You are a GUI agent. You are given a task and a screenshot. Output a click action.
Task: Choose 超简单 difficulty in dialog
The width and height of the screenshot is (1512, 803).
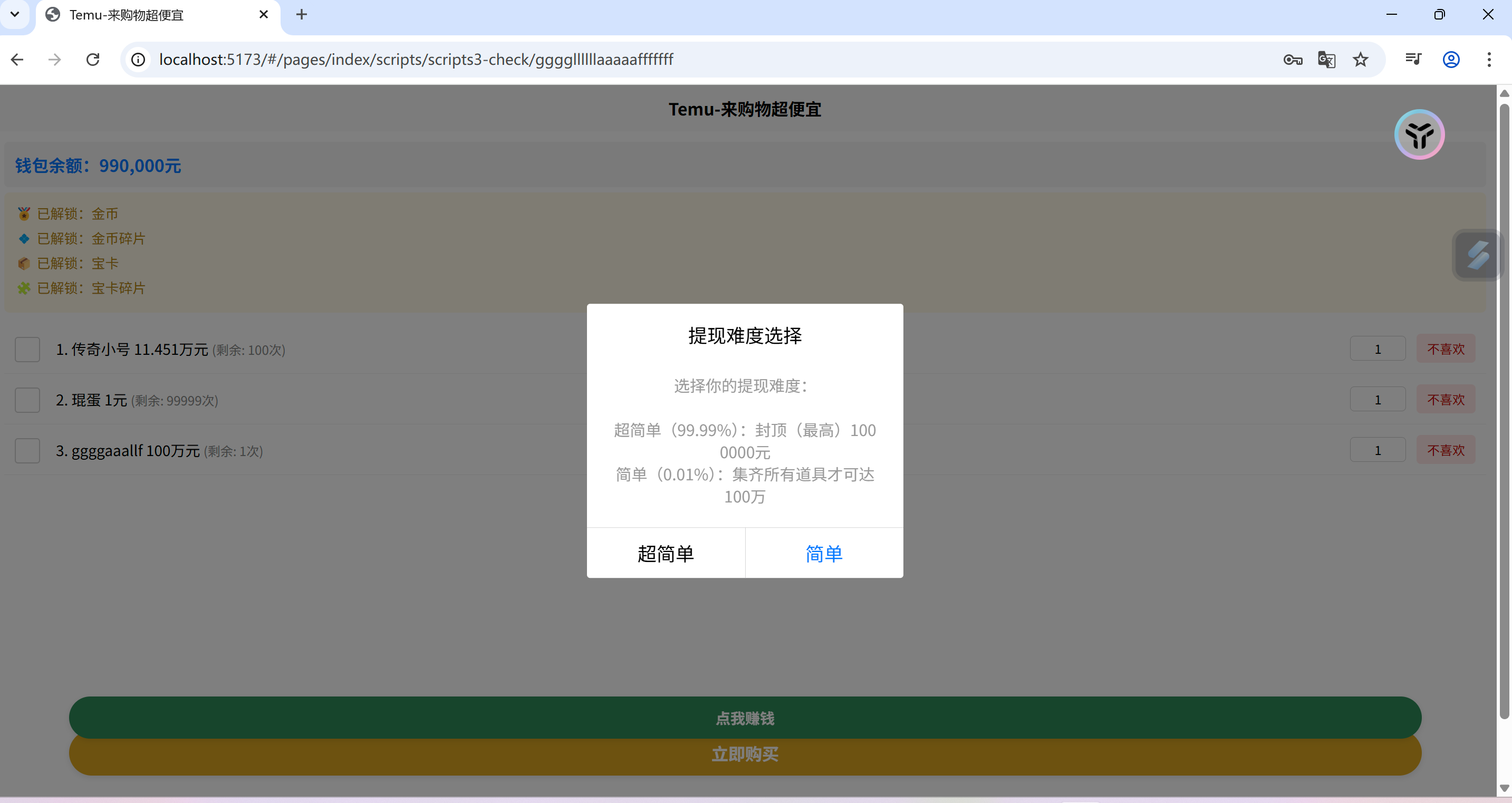pyautogui.click(x=666, y=553)
